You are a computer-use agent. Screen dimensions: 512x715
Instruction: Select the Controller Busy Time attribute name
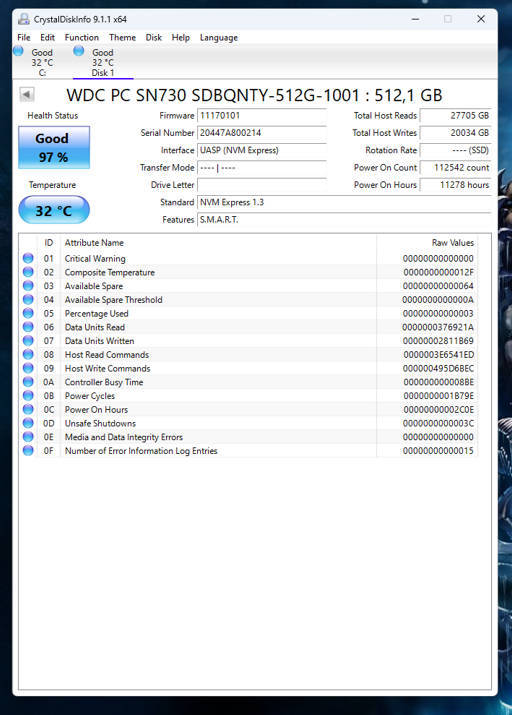point(104,382)
